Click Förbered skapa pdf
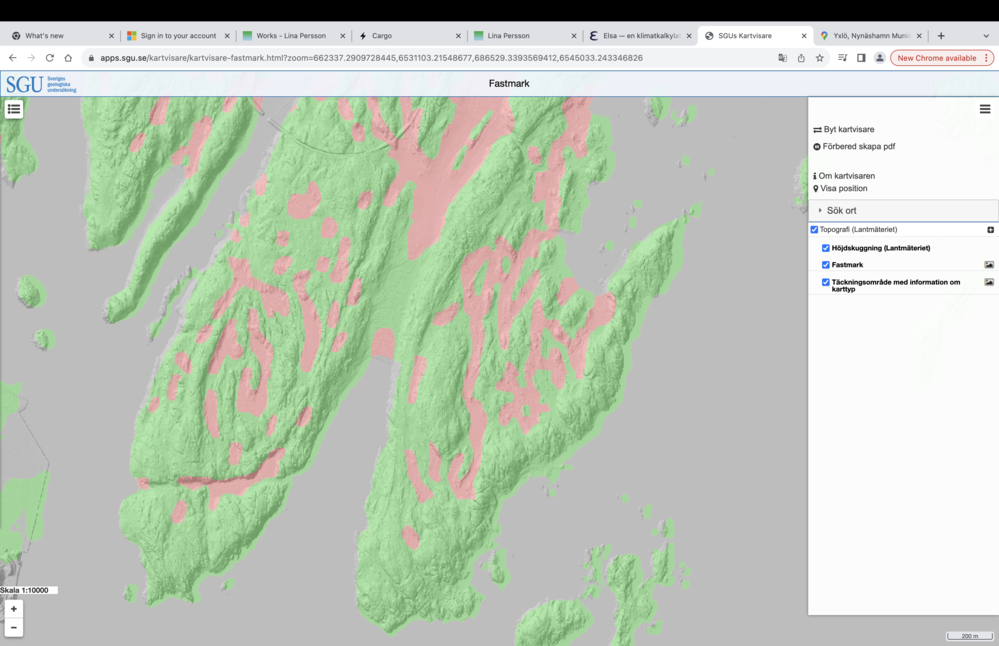The height and width of the screenshot is (646, 999). (858, 147)
